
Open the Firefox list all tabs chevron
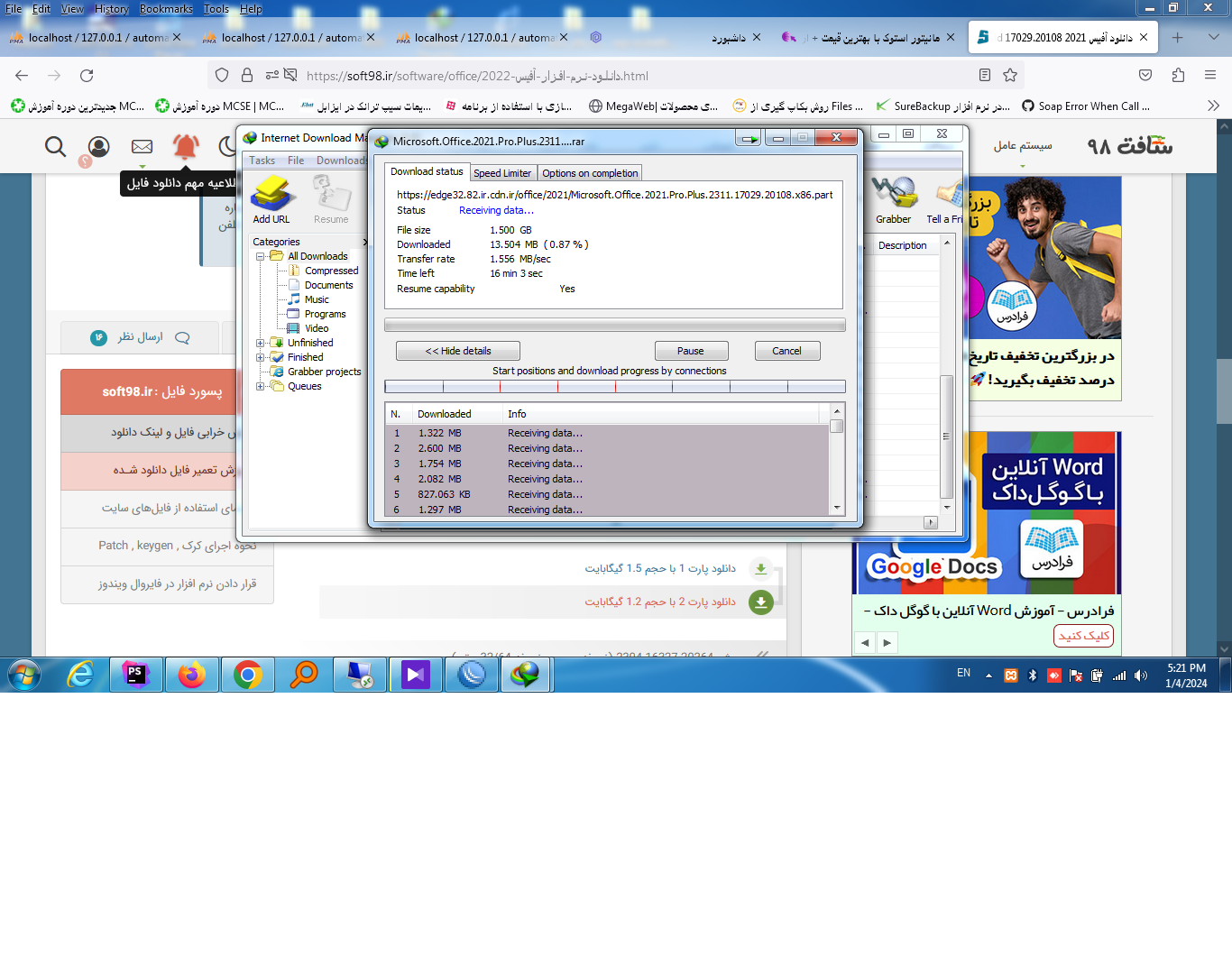tap(1213, 38)
